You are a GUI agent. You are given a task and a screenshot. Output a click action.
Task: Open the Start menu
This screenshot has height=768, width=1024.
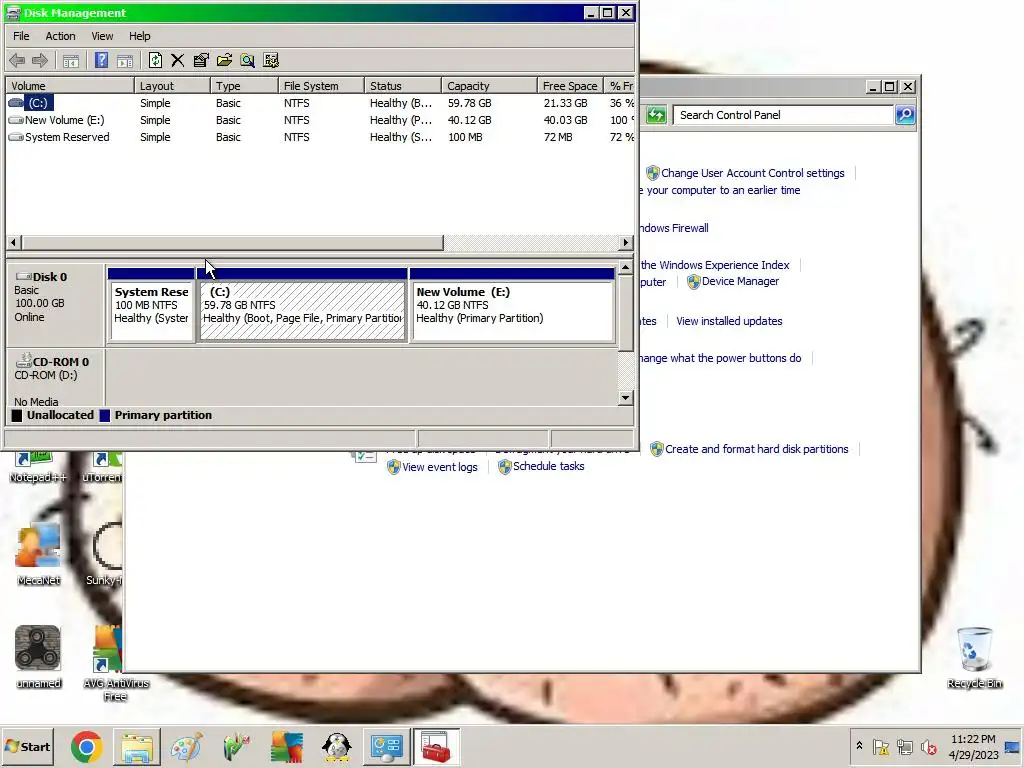point(27,747)
